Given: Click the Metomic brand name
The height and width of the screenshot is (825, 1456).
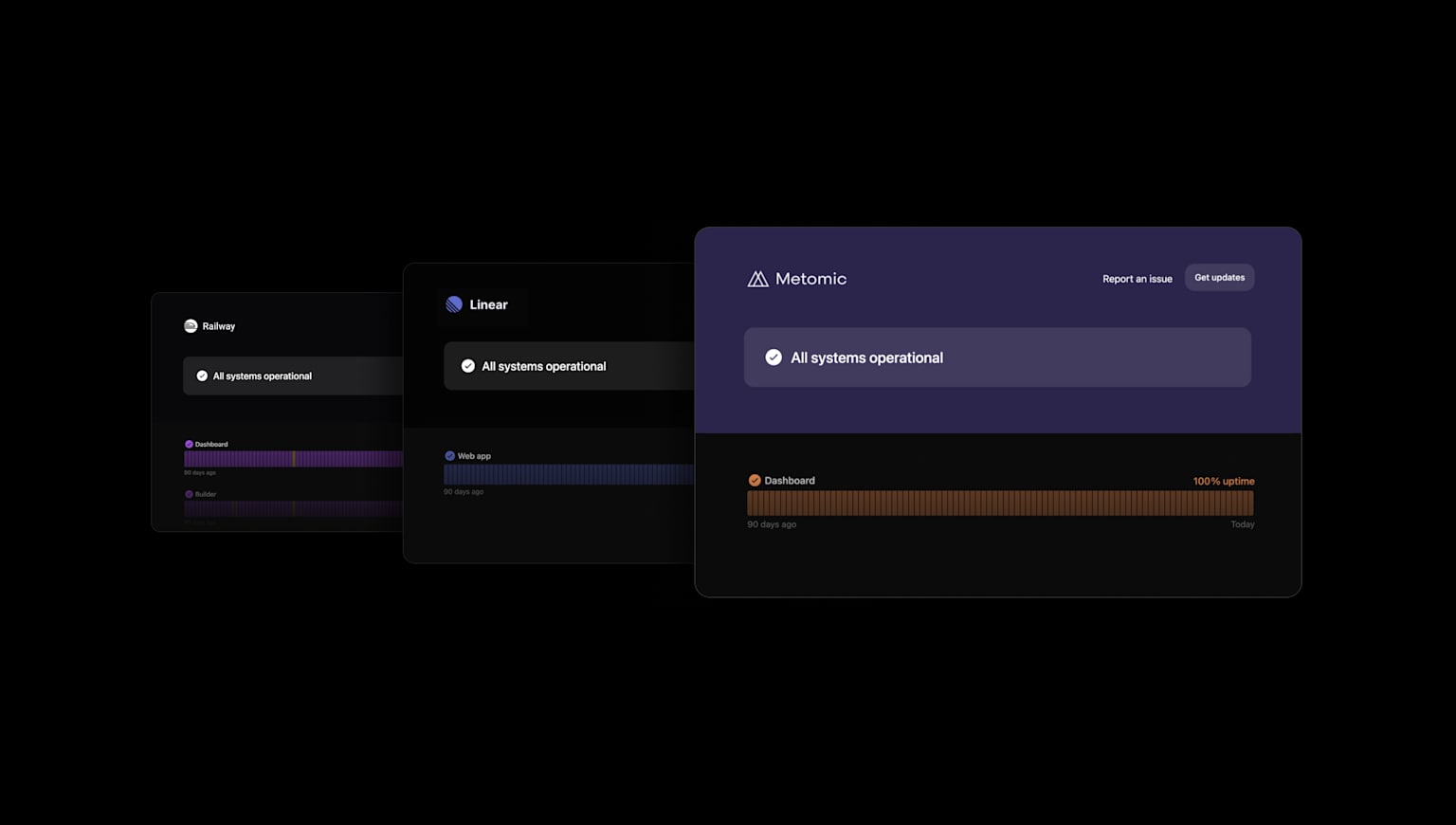Looking at the screenshot, I should 810,279.
